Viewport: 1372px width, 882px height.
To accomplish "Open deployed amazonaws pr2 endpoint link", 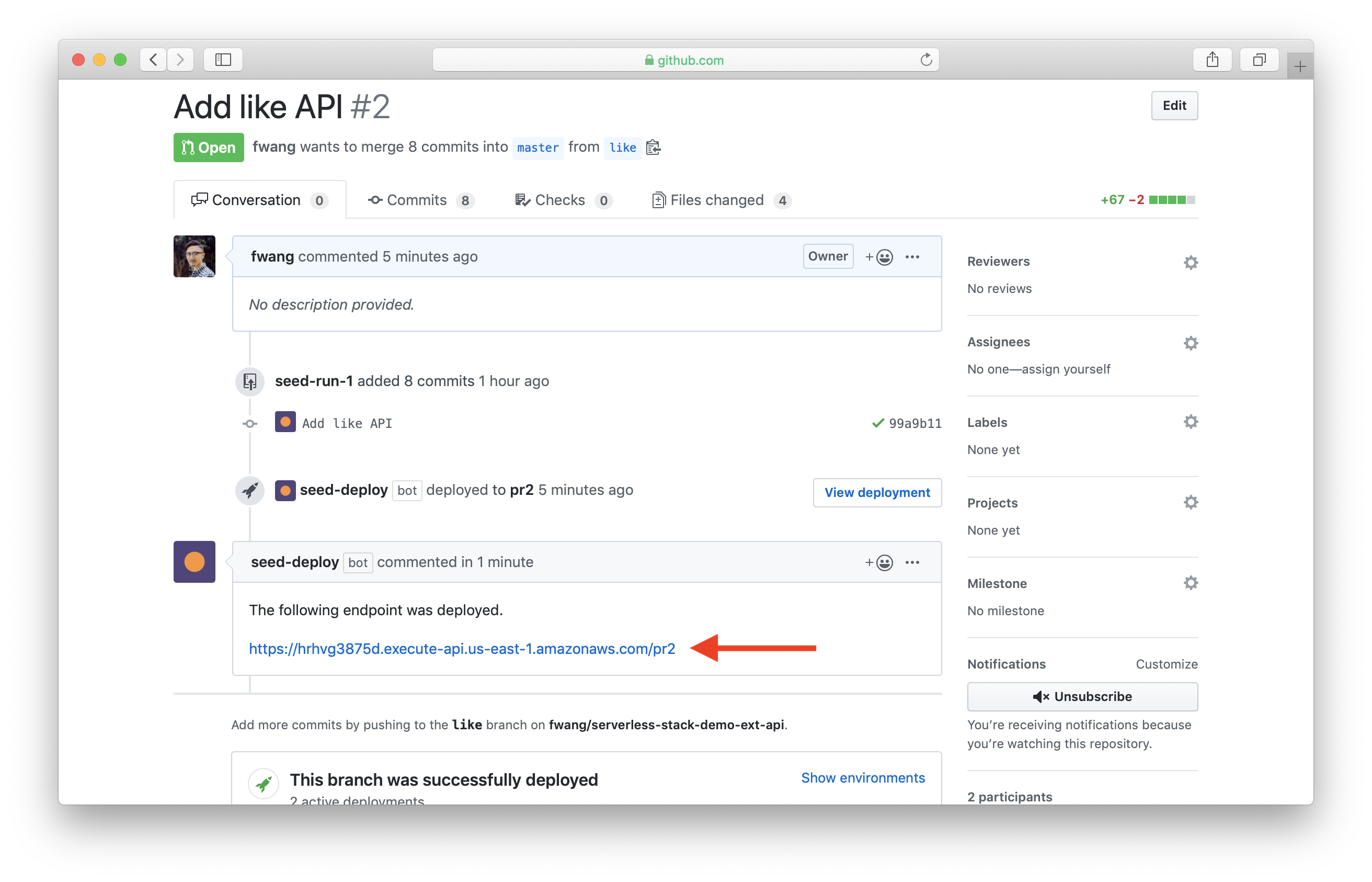I will (462, 649).
